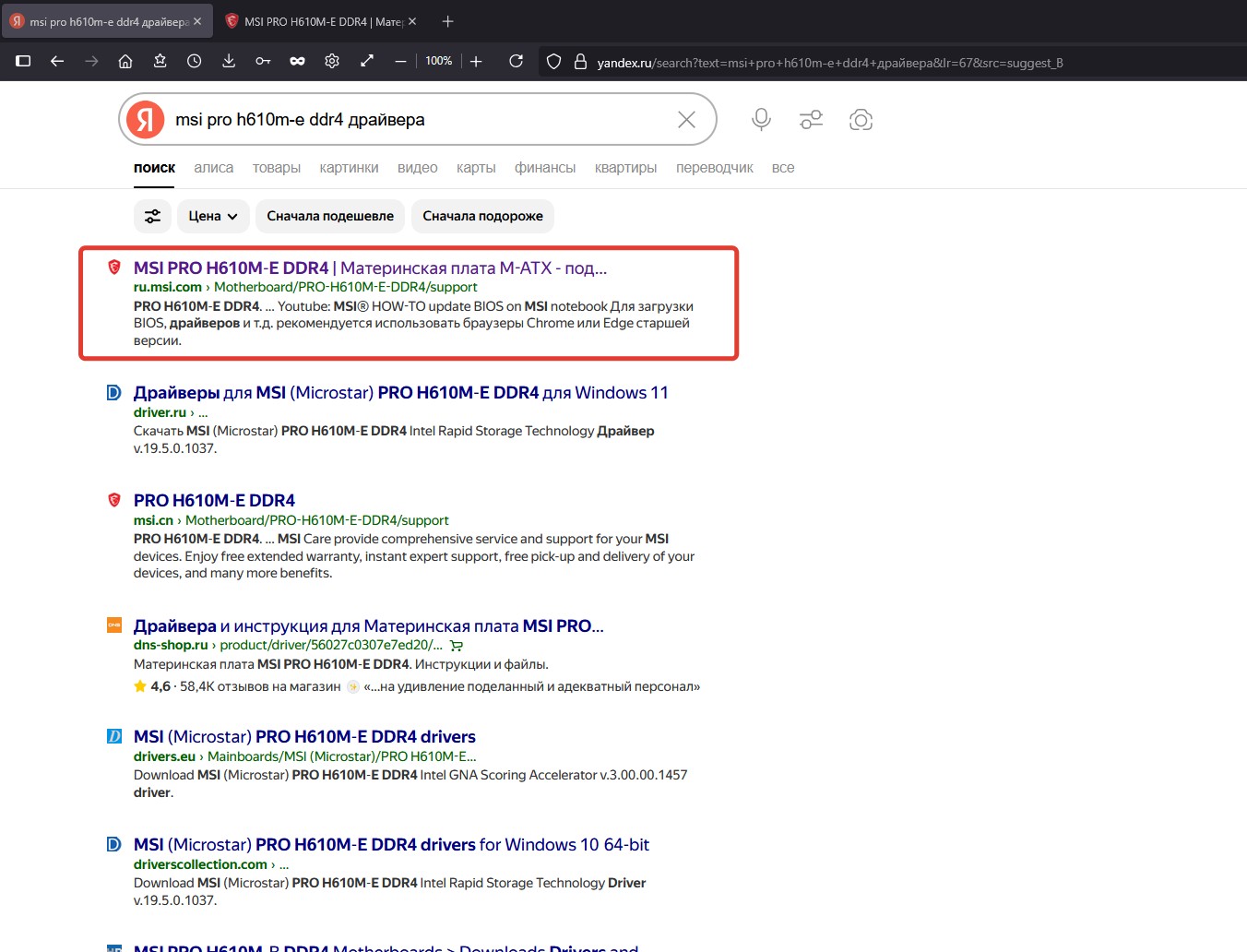Viewport: 1247px width, 952px height.
Task: Open ru.msi.com support path link
Action: 305,287
